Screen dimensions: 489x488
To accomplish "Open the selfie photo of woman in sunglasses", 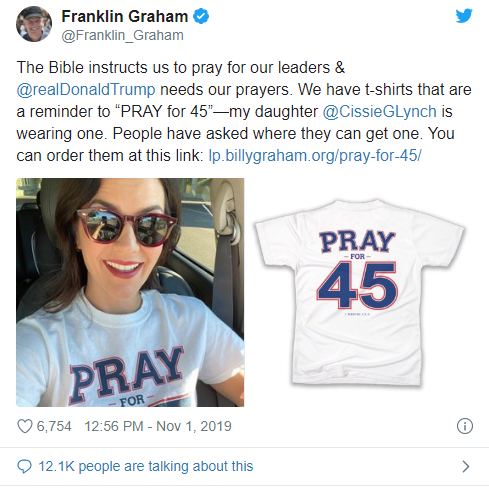I will coord(130,292).
